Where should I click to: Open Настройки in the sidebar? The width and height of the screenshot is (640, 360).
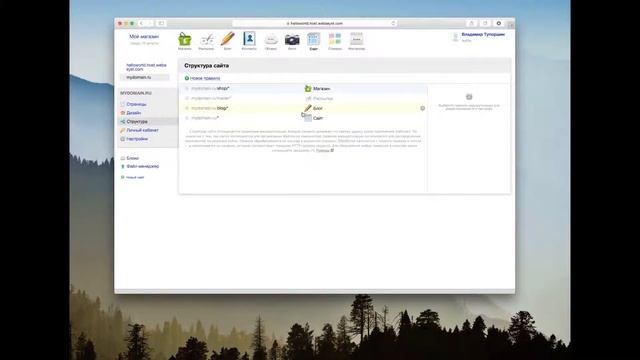point(137,139)
